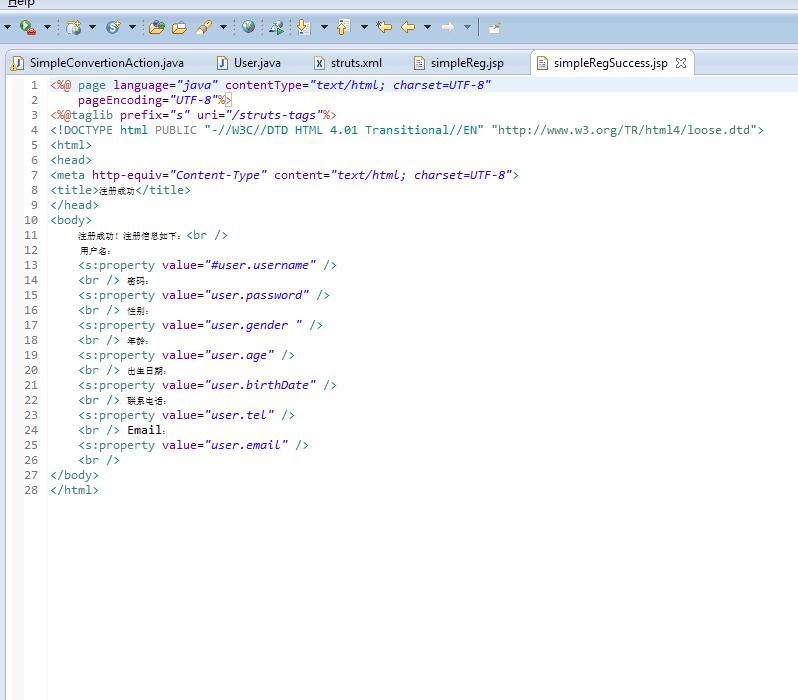Click contentType attribute on line 1
The image size is (798, 700).
[x=264, y=85]
